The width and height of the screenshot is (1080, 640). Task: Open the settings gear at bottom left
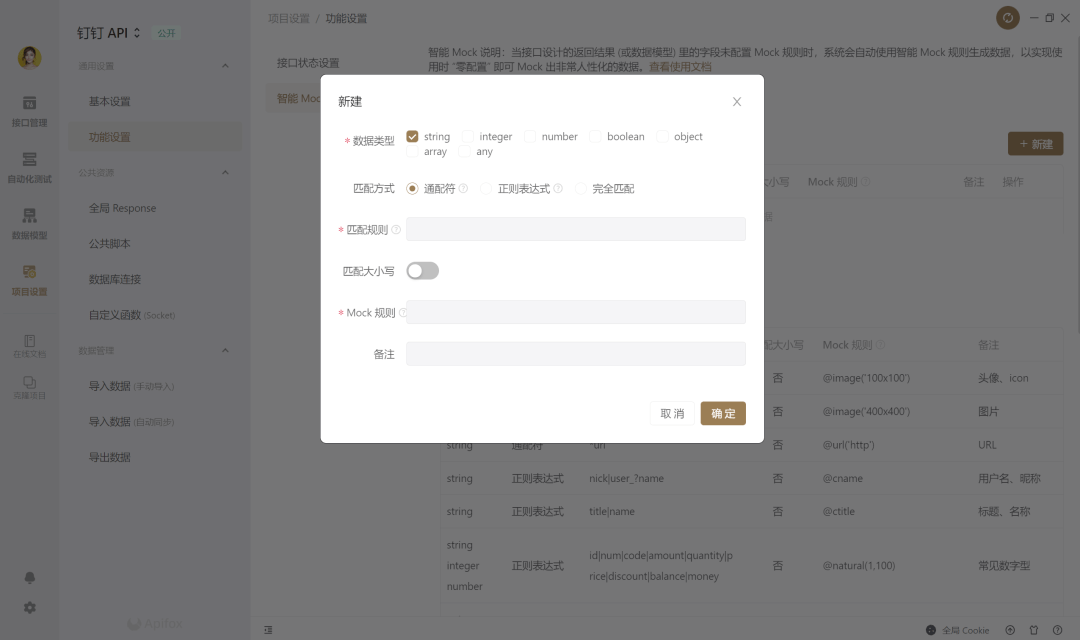click(x=29, y=607)
